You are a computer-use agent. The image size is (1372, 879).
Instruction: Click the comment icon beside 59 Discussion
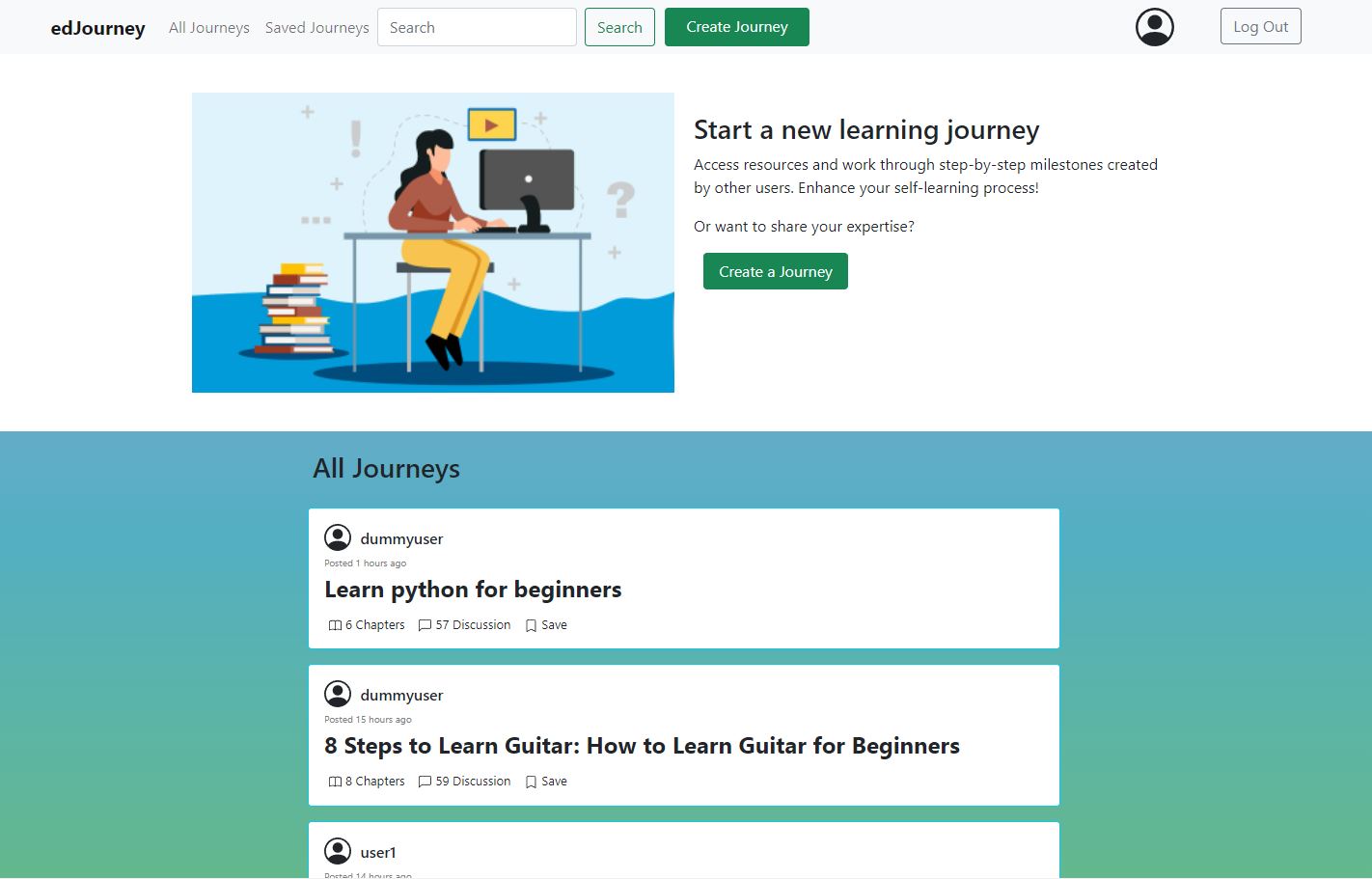[x=425, y=782]
